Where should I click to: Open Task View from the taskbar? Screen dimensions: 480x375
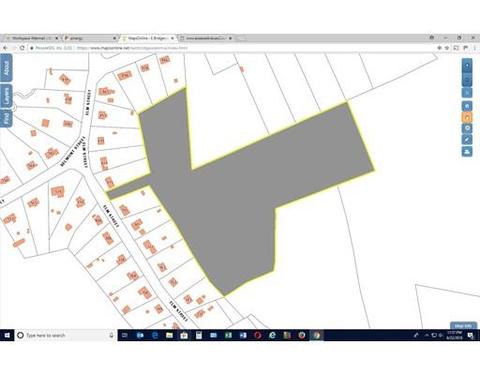125,335
